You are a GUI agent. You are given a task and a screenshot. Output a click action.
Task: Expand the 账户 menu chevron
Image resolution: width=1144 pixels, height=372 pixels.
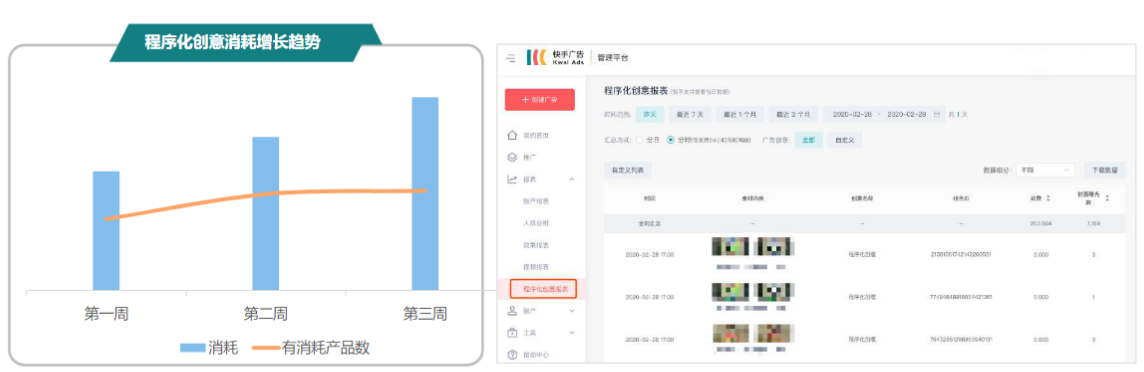click(571, 311)
